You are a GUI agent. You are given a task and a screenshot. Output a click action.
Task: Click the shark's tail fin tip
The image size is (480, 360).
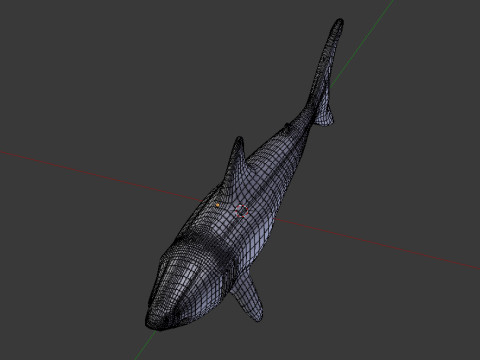pos(338,23)
